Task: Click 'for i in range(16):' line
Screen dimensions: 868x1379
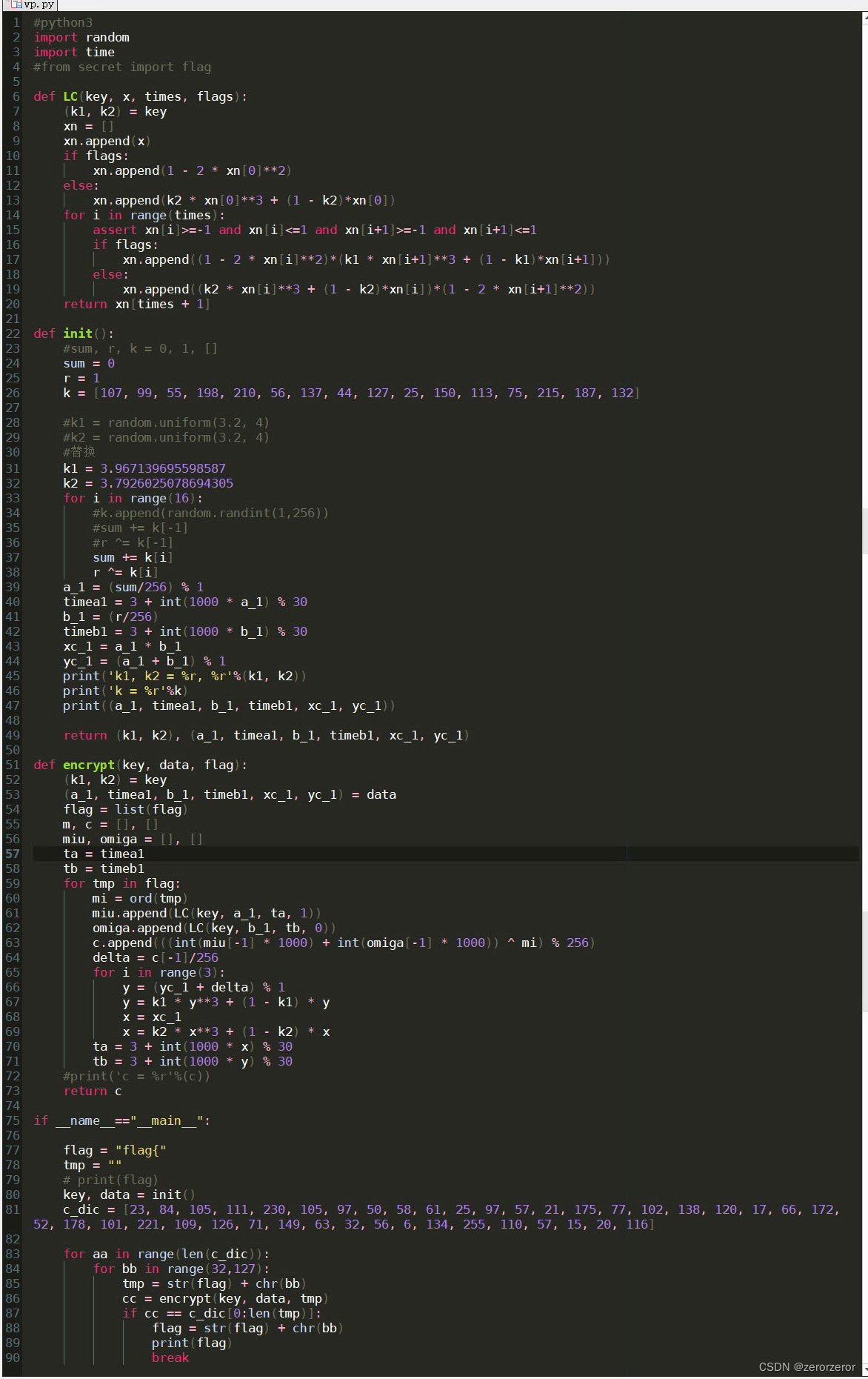Action: [133, 498]
